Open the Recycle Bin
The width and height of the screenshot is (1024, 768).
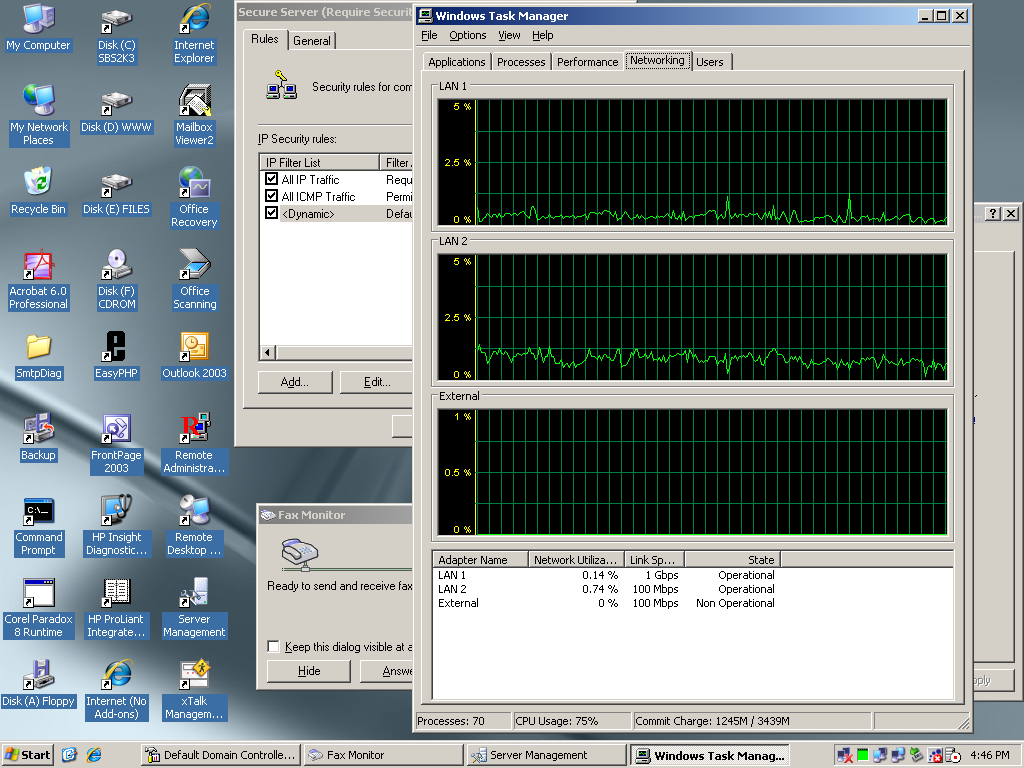click(38, 191)
